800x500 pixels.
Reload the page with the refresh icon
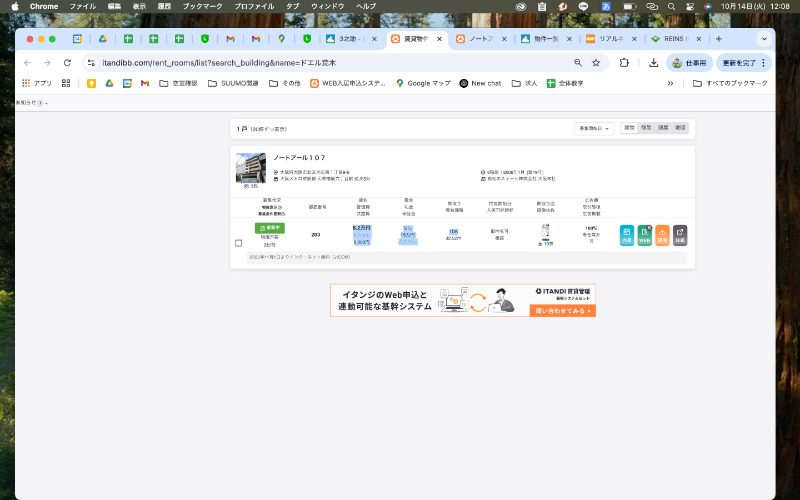click(x=67, y=62)
